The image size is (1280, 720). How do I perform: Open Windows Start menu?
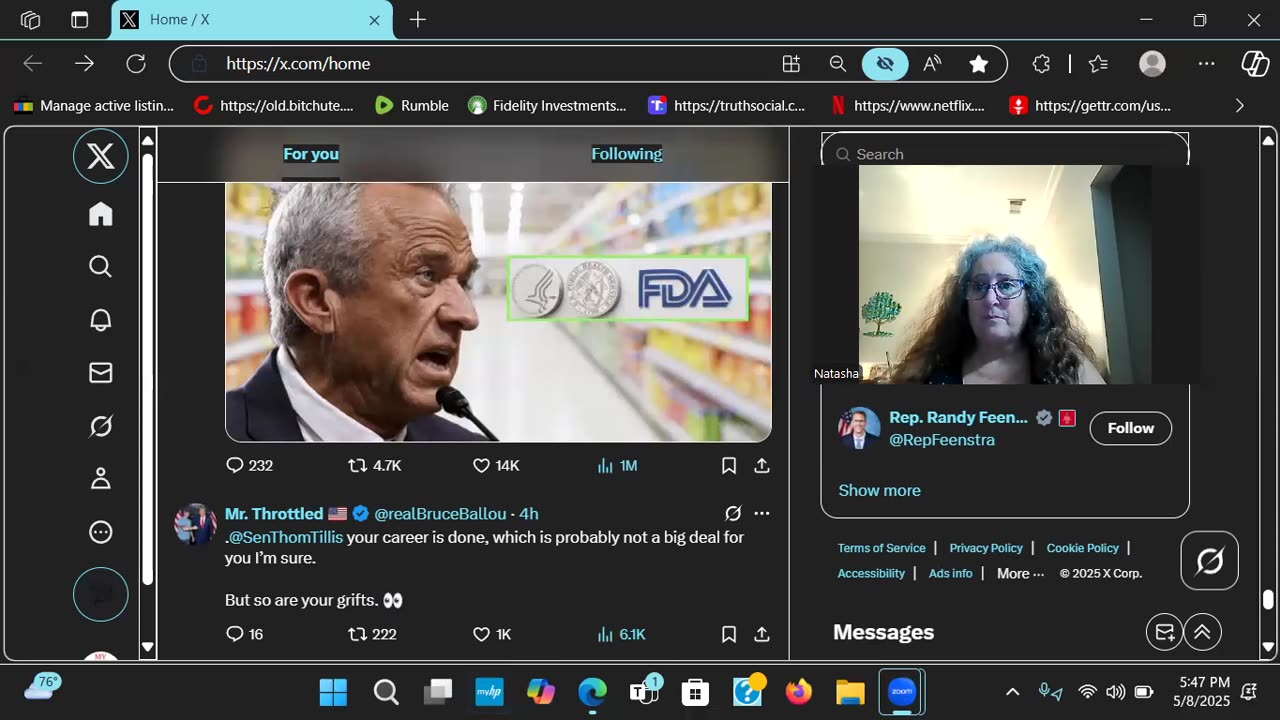[333, 692]
